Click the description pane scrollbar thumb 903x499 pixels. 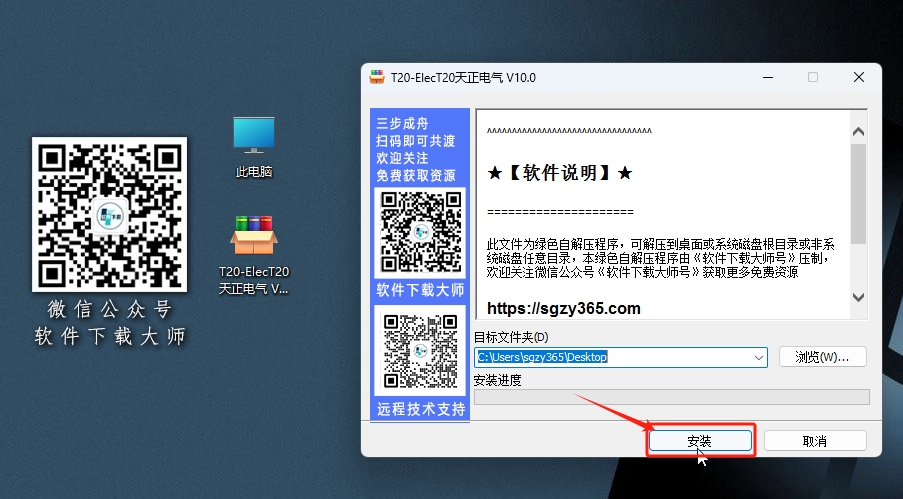point(858,194)
